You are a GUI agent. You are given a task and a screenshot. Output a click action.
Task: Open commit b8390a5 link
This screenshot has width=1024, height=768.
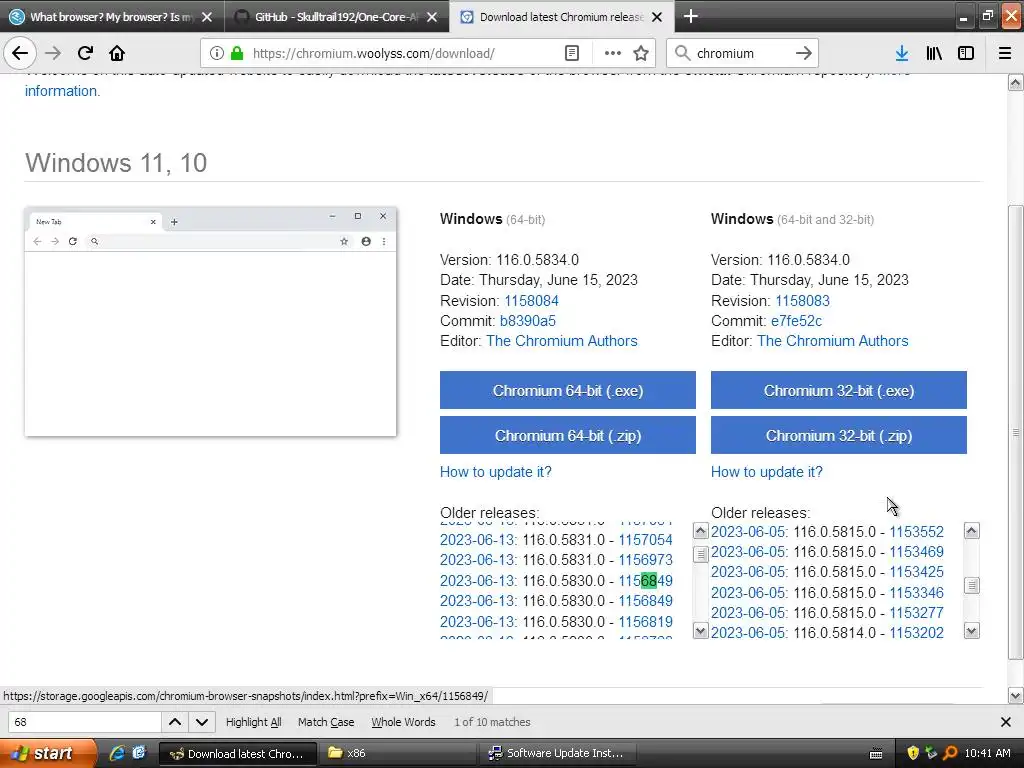[x=528, y=321]
